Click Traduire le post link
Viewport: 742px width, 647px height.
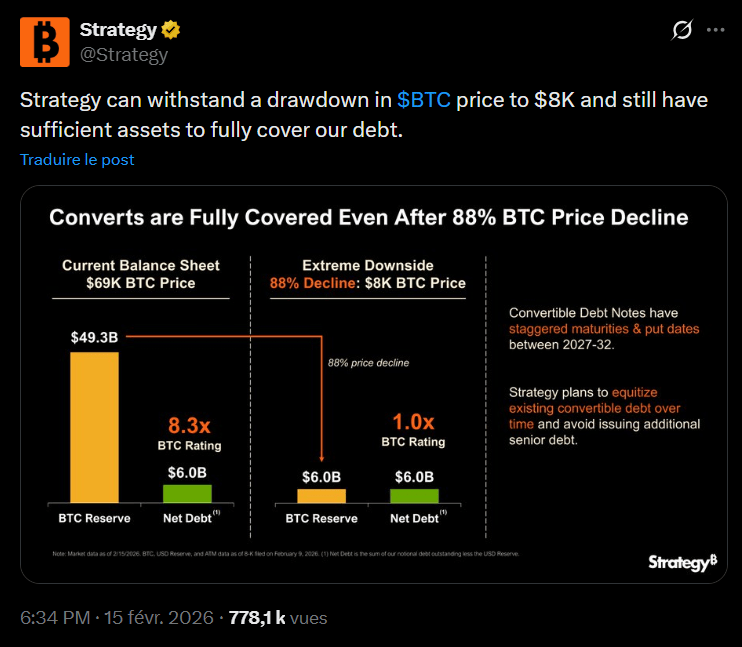tap(77, 159)
